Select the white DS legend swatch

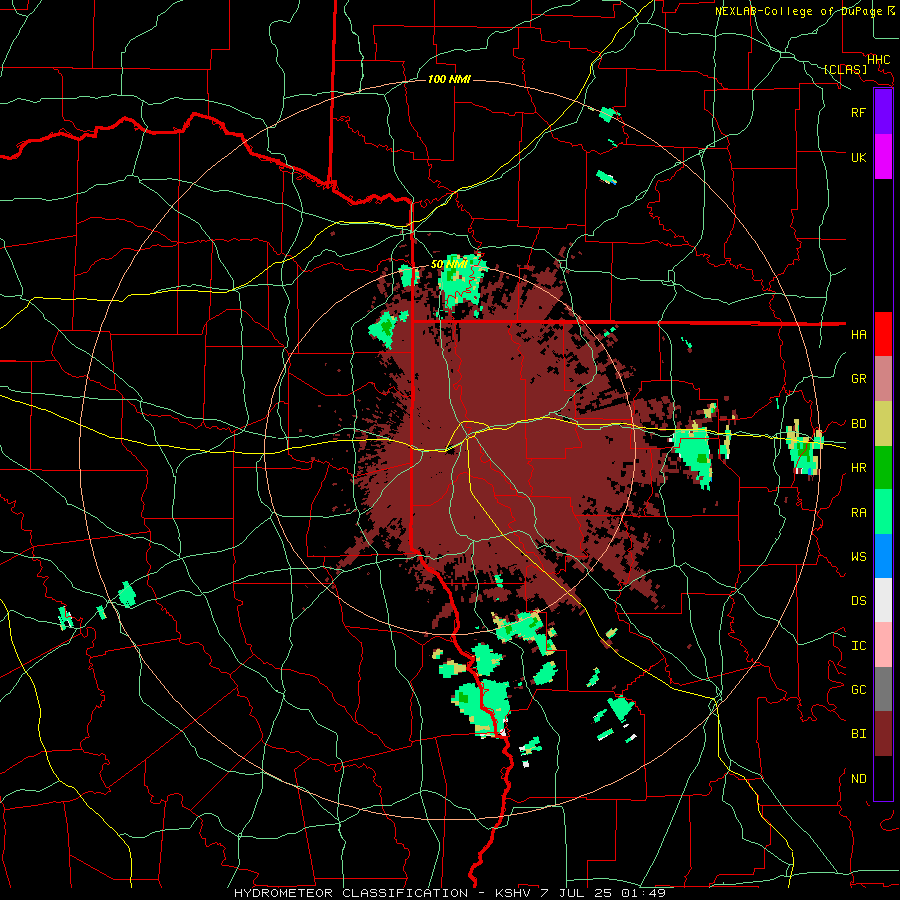(883, 600)
